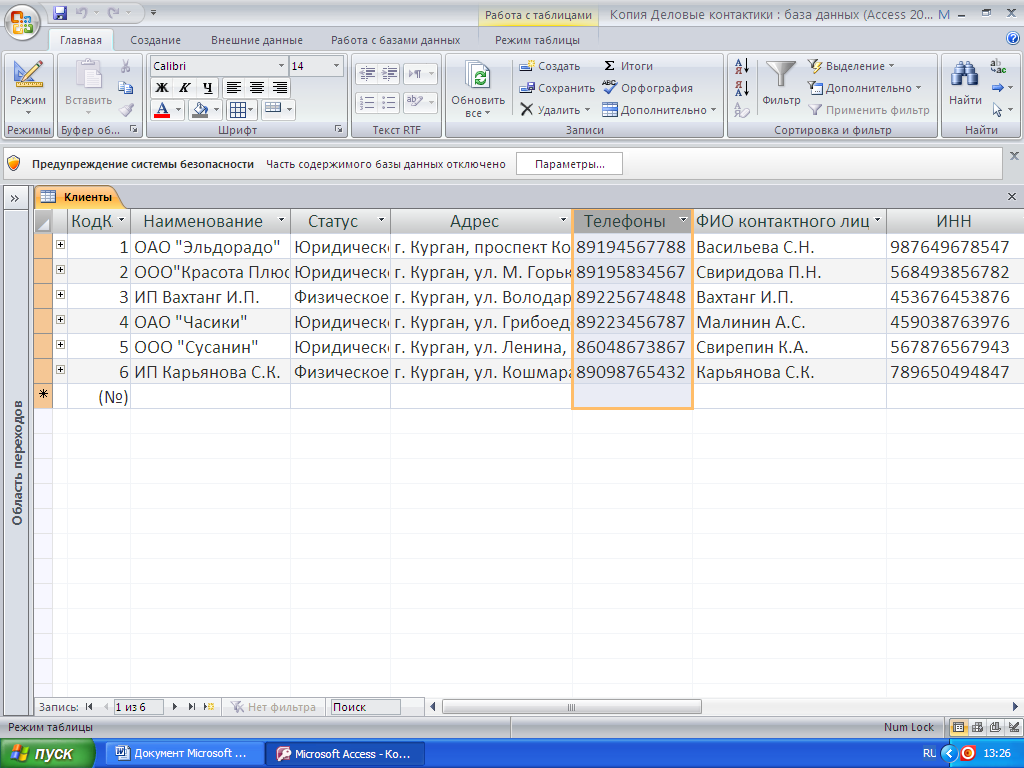The height and width of the screenshot is (768, 1024).
Task: Go to the first record
Action: click(x=89, y=707)
